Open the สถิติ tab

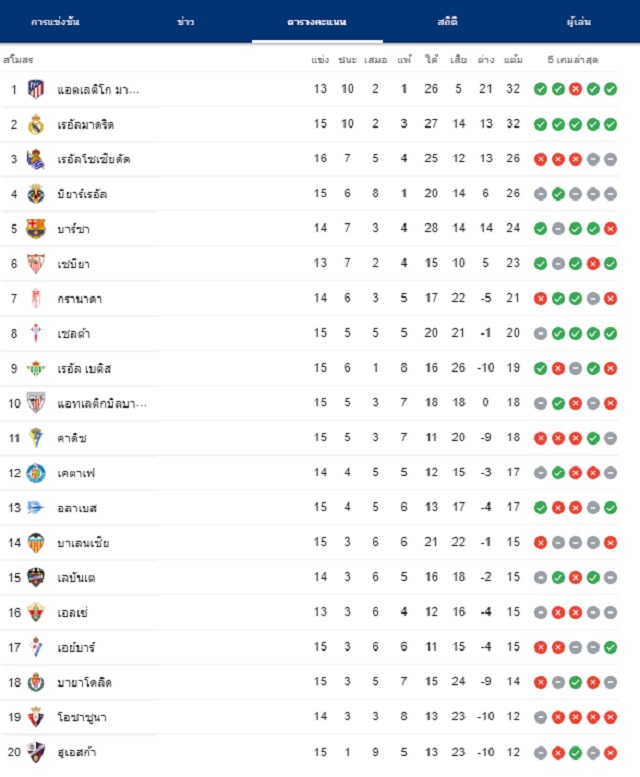tap(448, 22)
